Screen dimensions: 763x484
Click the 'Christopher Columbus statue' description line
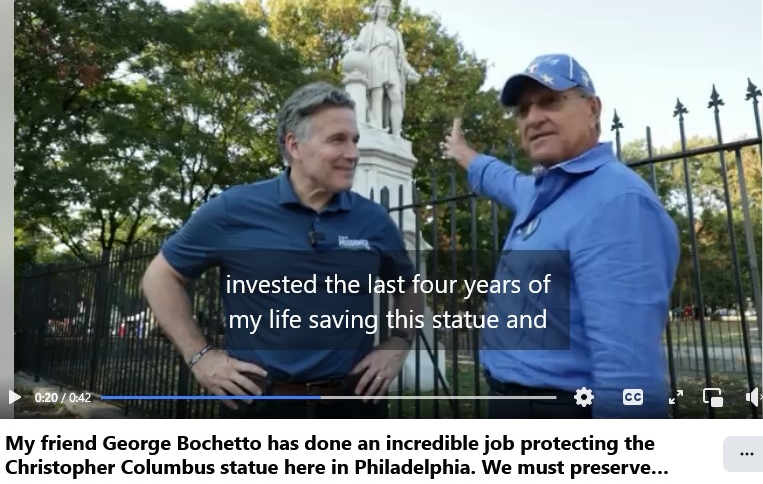[x=337, y=467]
